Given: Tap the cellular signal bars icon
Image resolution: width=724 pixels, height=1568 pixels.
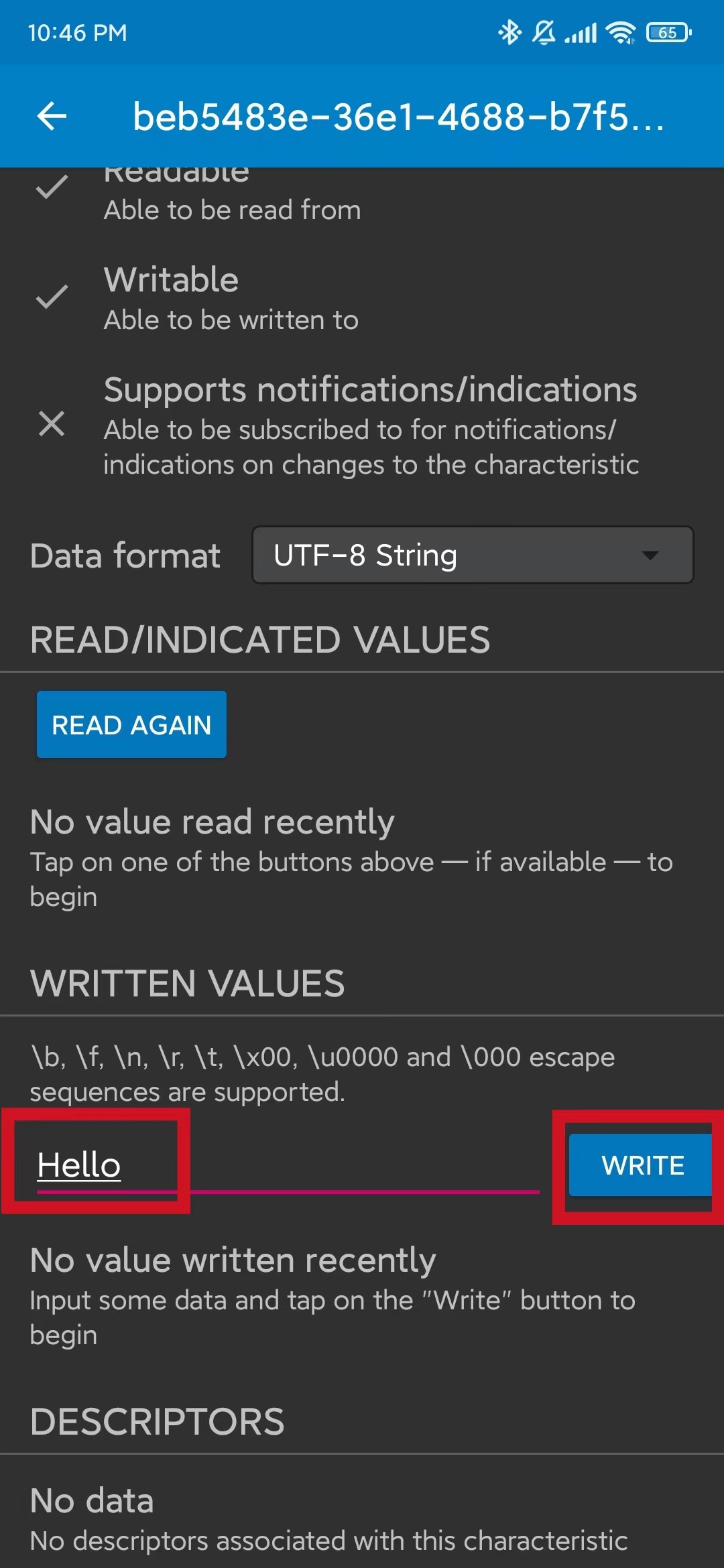Looking at the screenshot, I should pyautogui.click(x=581, y=33).
